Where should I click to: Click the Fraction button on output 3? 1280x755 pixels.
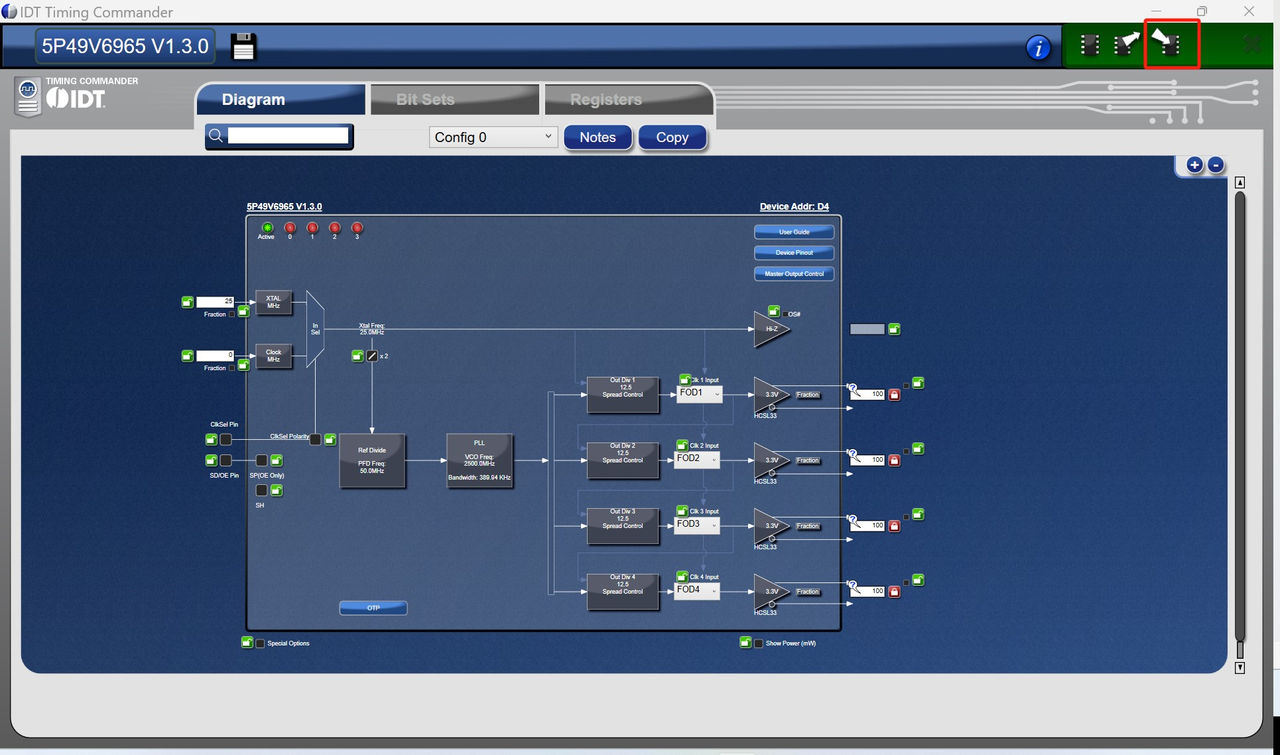click(x=808, y=526)
